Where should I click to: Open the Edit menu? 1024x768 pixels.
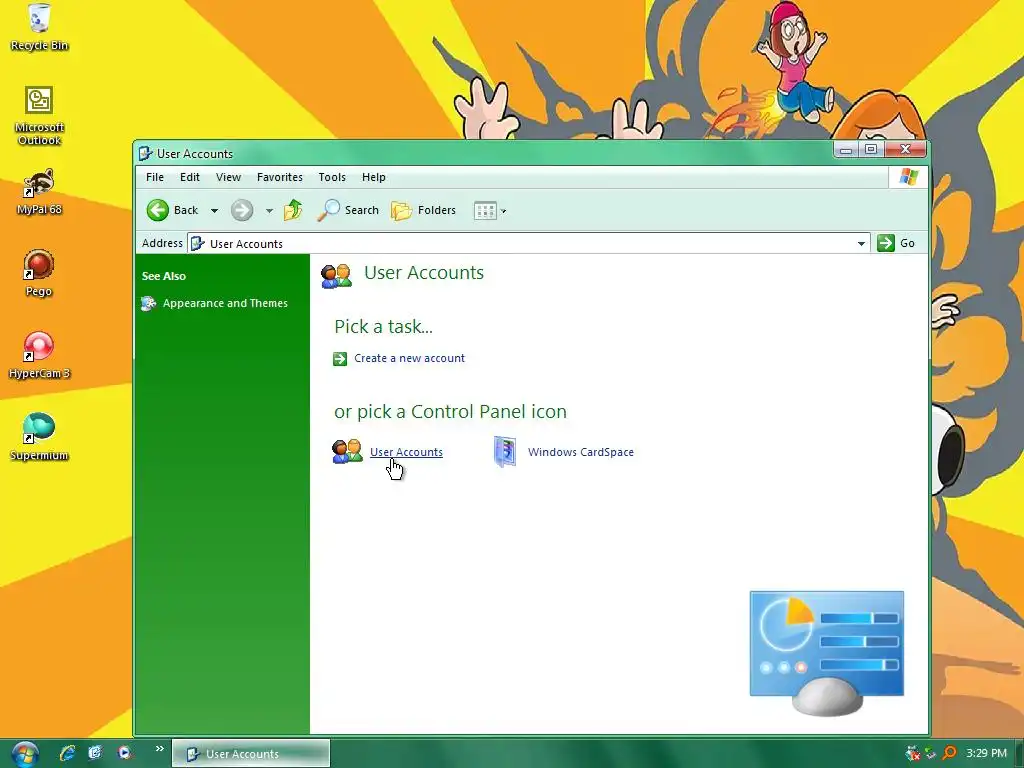(190, 177)
